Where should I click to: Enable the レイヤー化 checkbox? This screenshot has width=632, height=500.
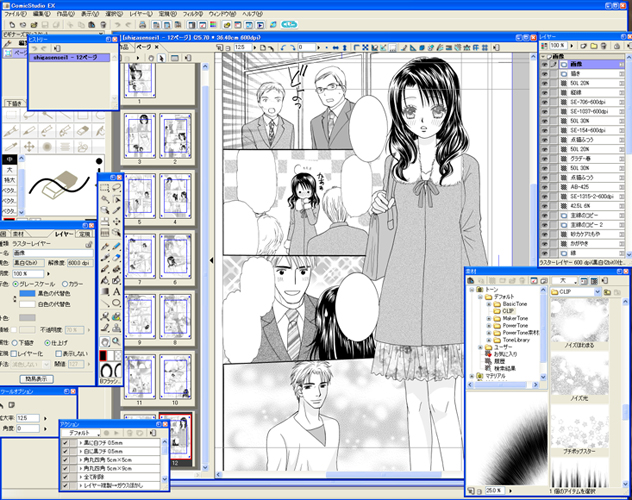coord(14,354)
